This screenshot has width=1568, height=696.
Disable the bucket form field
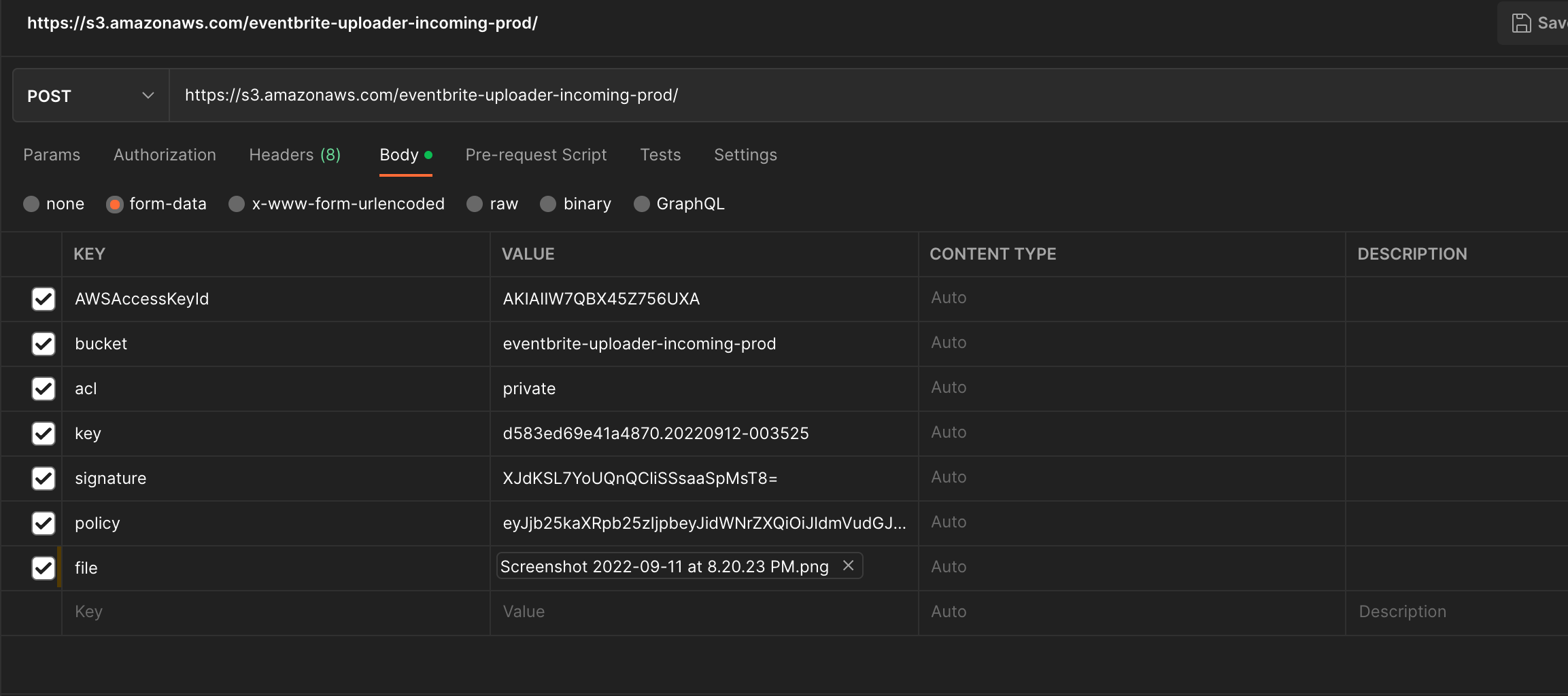[44, 344]
